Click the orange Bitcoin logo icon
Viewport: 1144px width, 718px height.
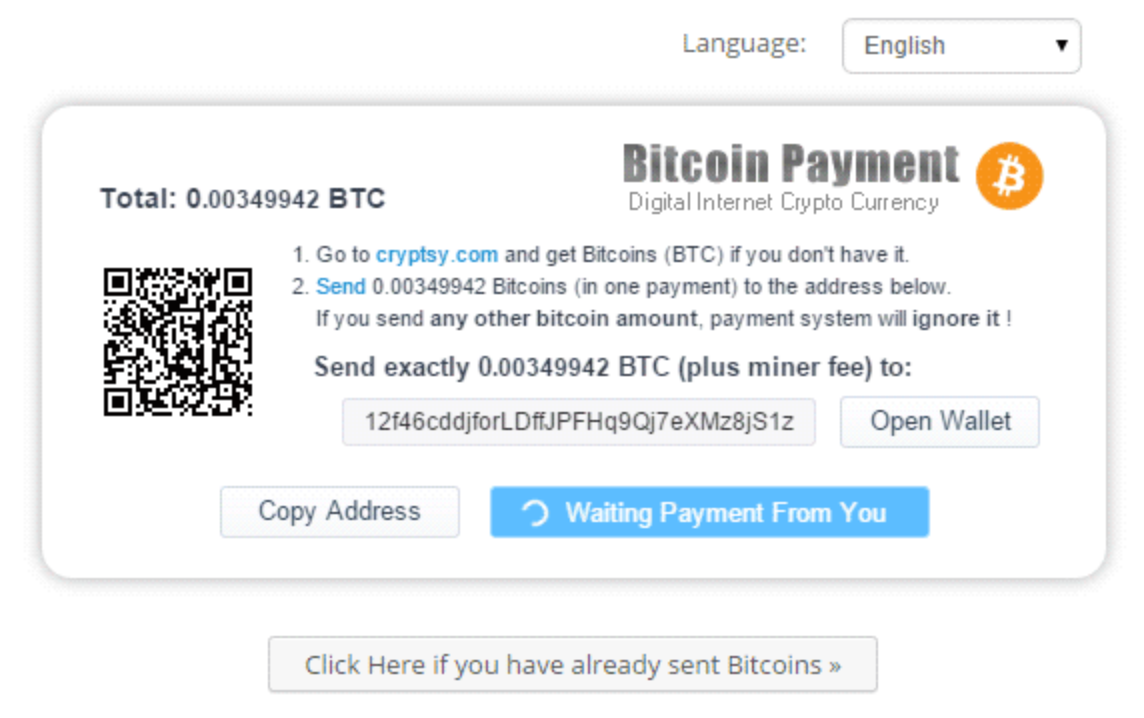(1010, 176)
